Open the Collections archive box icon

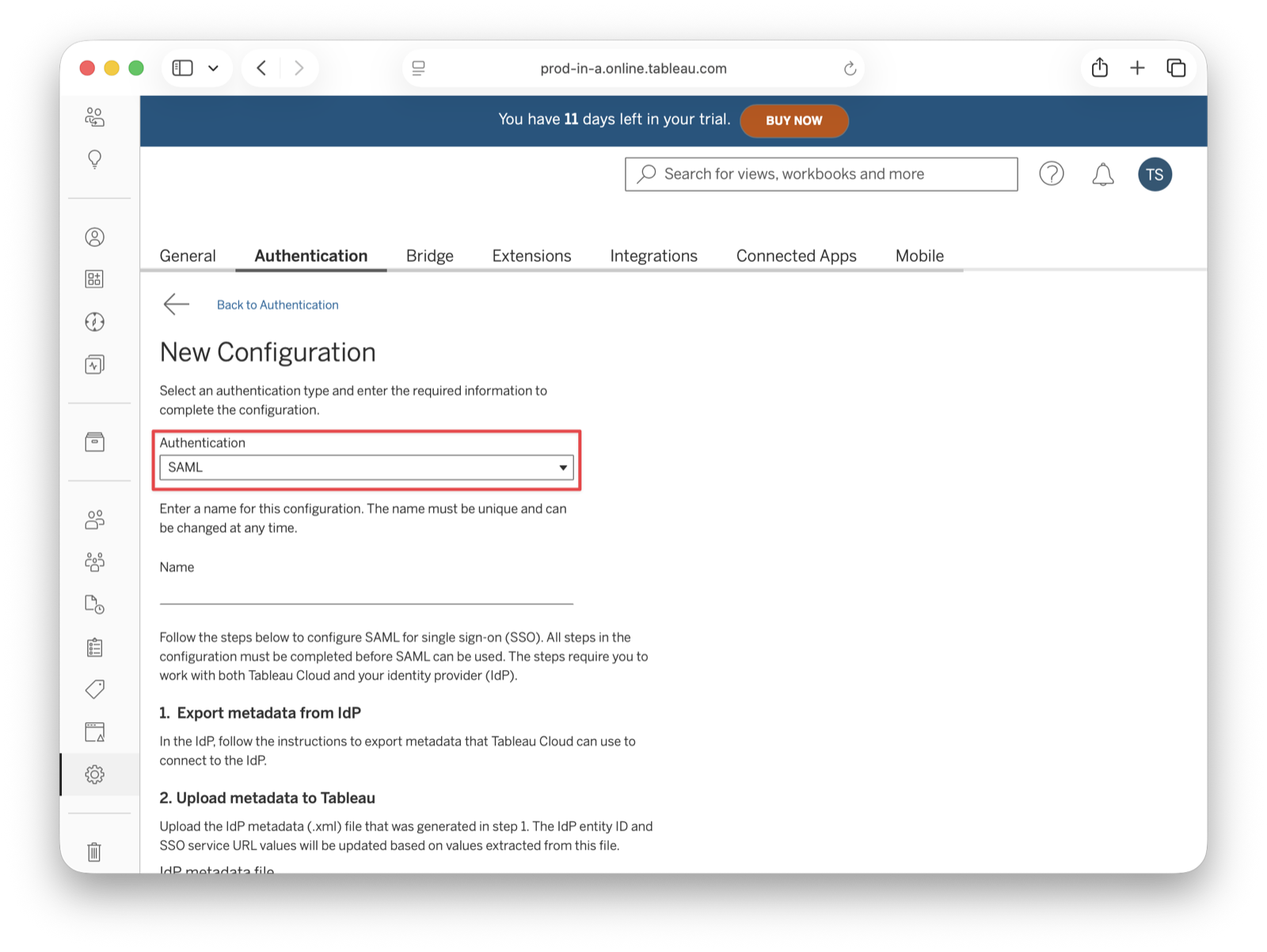point(95,441)
